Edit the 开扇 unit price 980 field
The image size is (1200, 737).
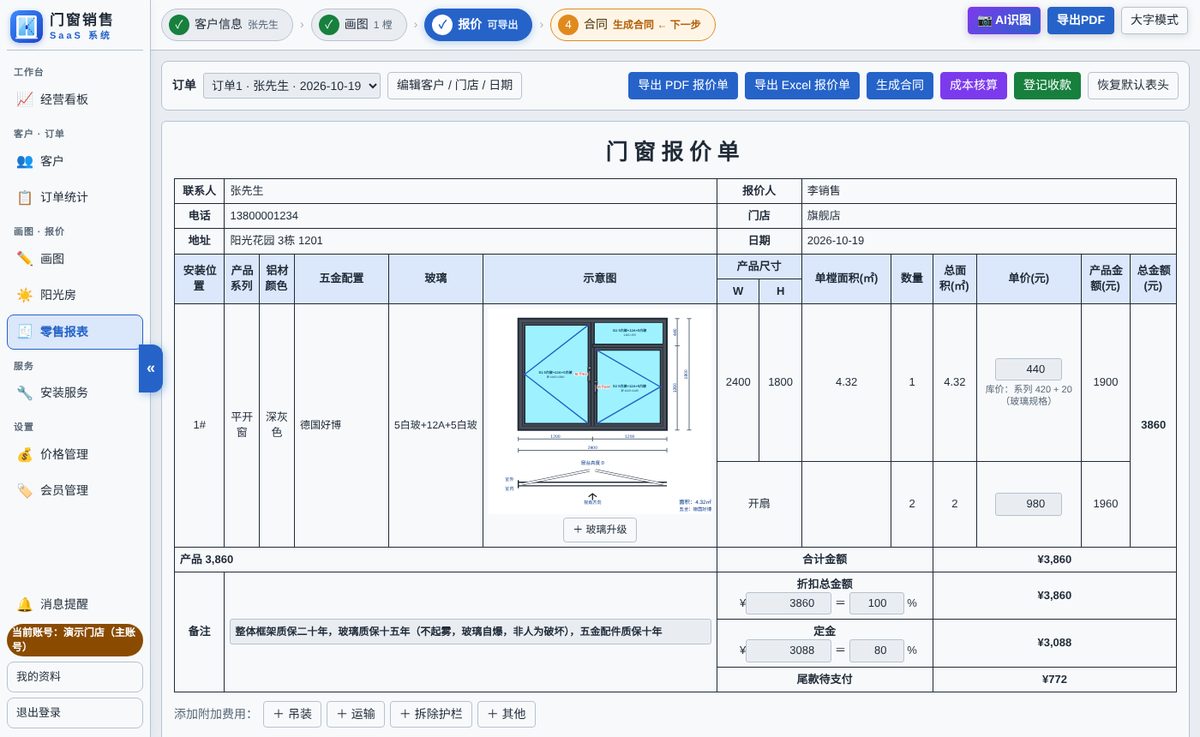(1028, 504)
